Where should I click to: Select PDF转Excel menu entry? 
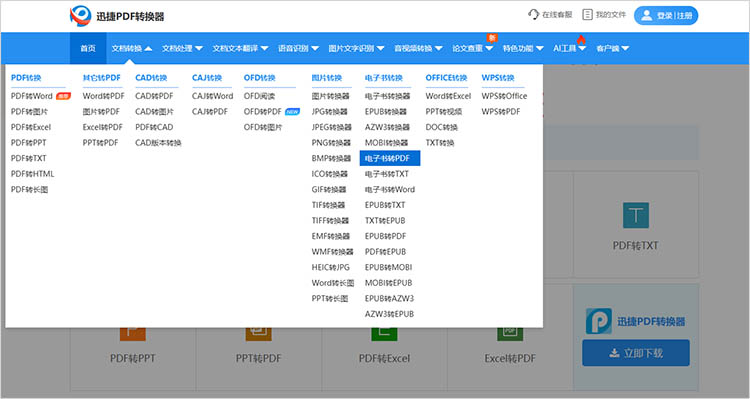click(31, 127)
